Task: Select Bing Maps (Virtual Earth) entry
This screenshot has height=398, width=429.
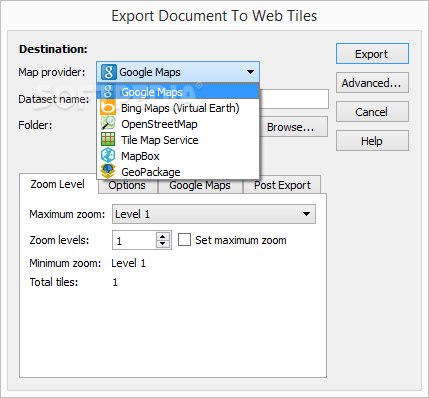Action: 178,108
